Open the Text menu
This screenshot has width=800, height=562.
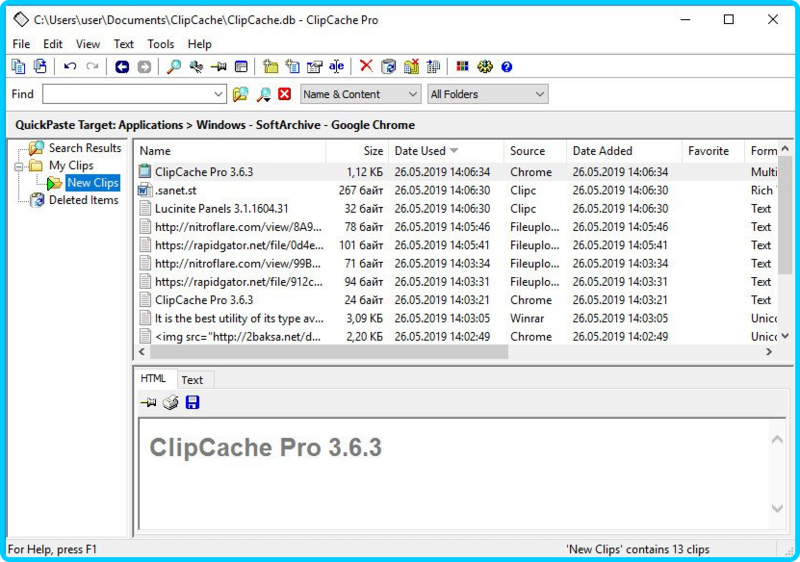(123, 44)
